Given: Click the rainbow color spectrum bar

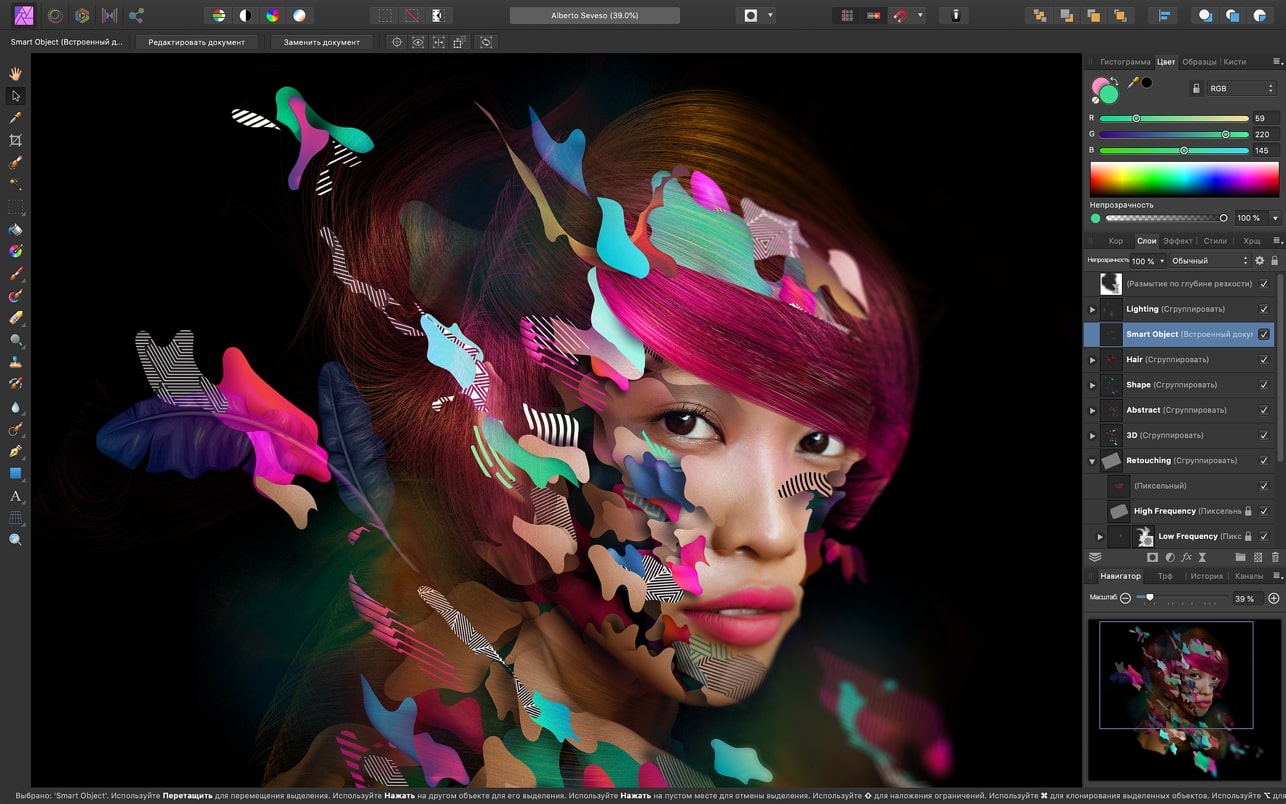Looking at the screenshot, I should coord(1184,179).
